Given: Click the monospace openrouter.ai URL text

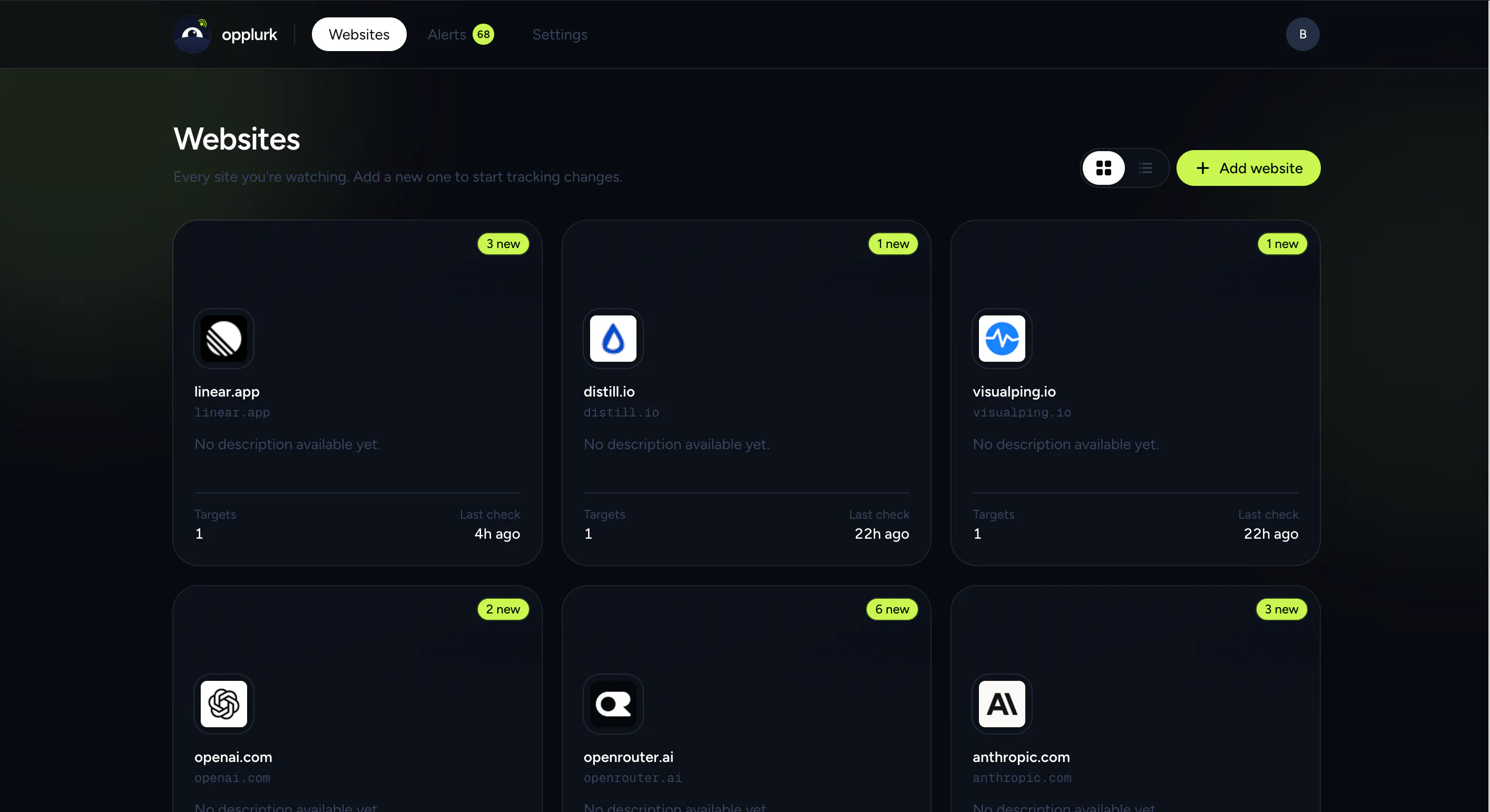Looking at the screenshot, I should (x=632, y=777).
